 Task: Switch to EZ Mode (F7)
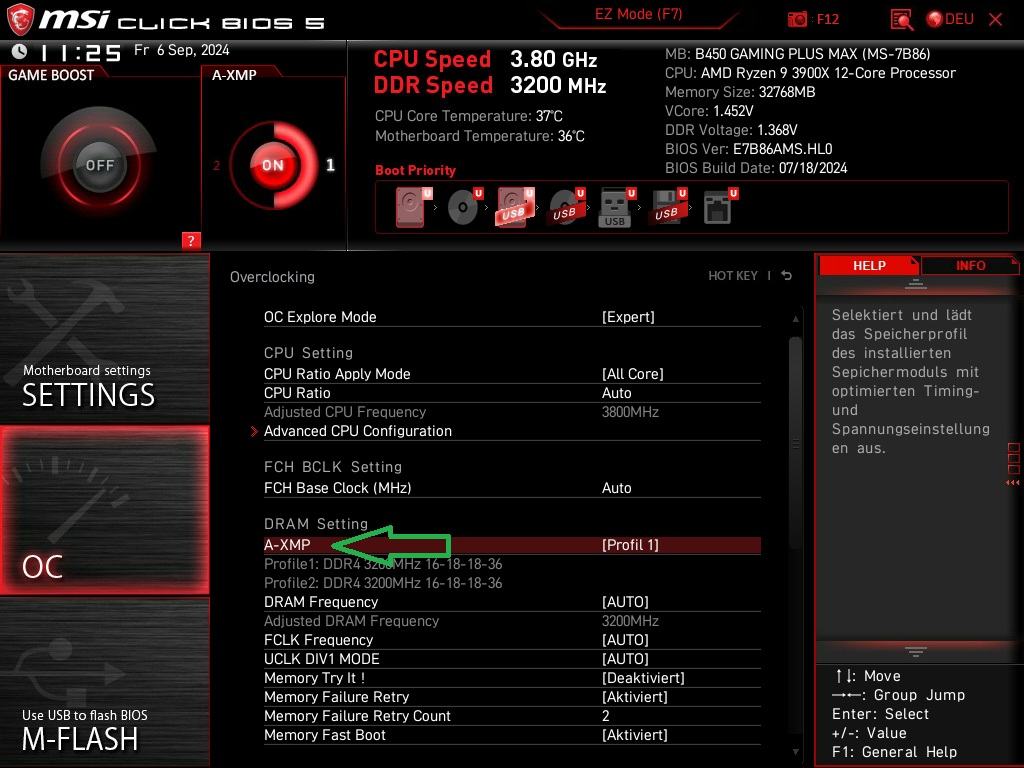click(639, 14)
